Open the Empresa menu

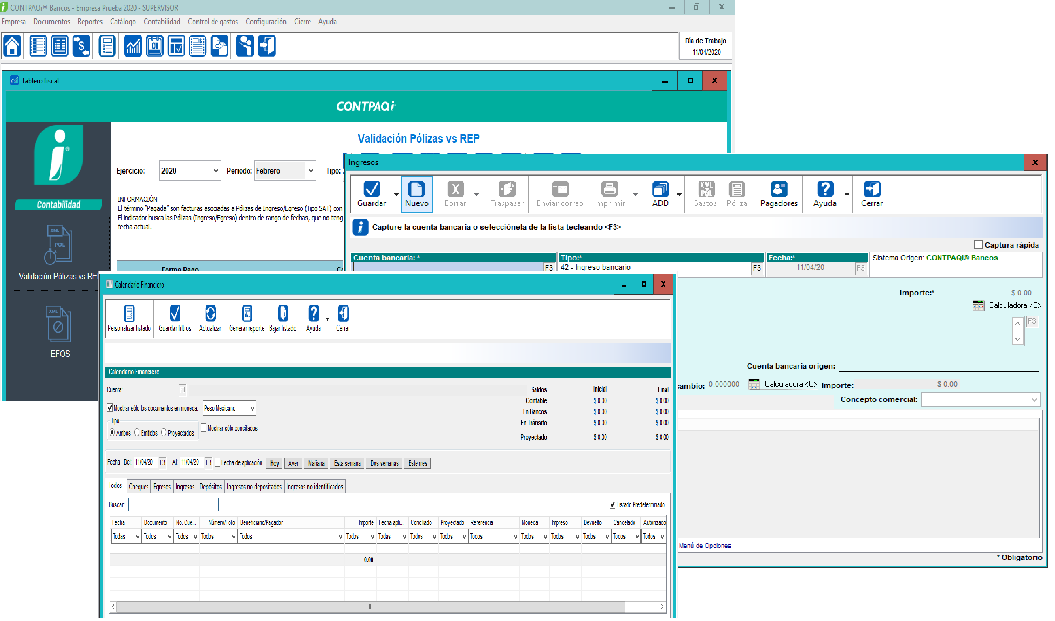[x=13, y=22]
